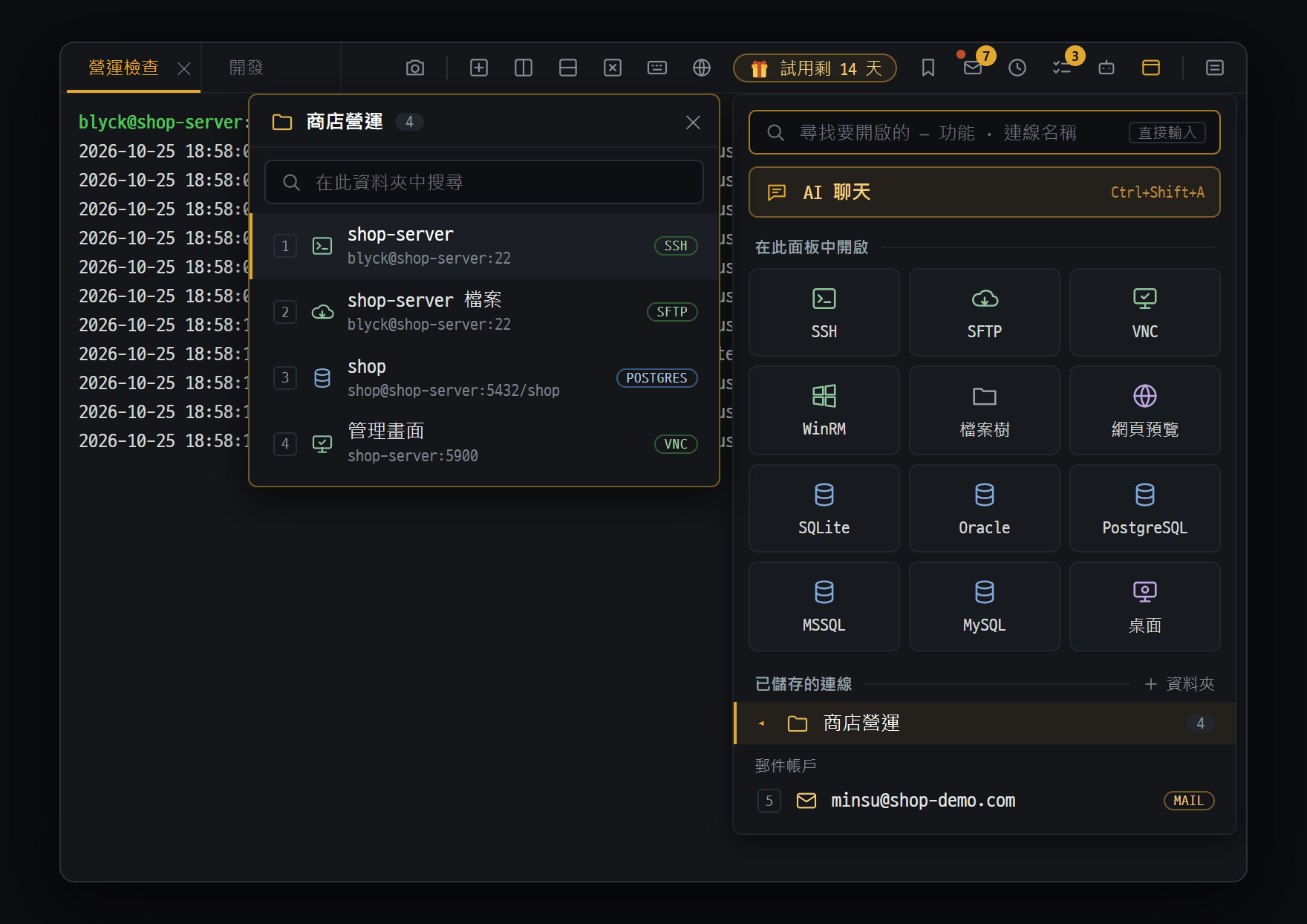
Task: Add a new panel with plus icon
Action: 479,68
